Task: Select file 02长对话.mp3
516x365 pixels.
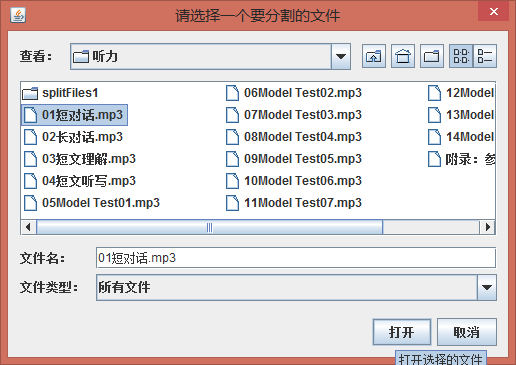Action: [73, 137]
